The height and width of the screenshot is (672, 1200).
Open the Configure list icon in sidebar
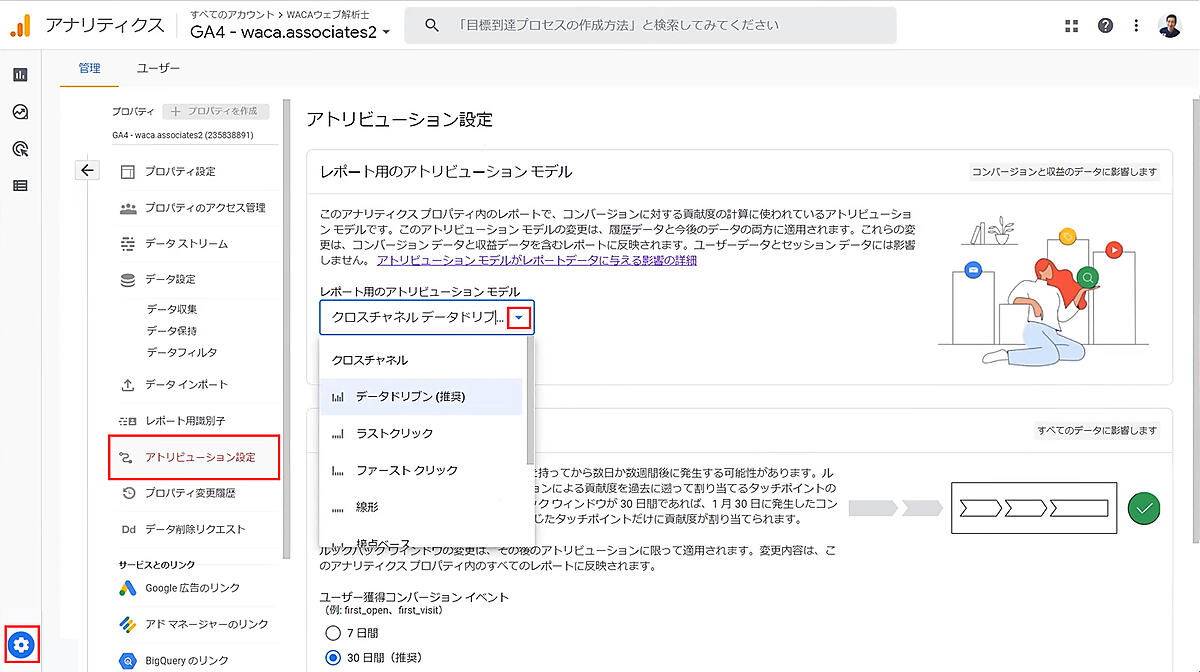[20, 185]
